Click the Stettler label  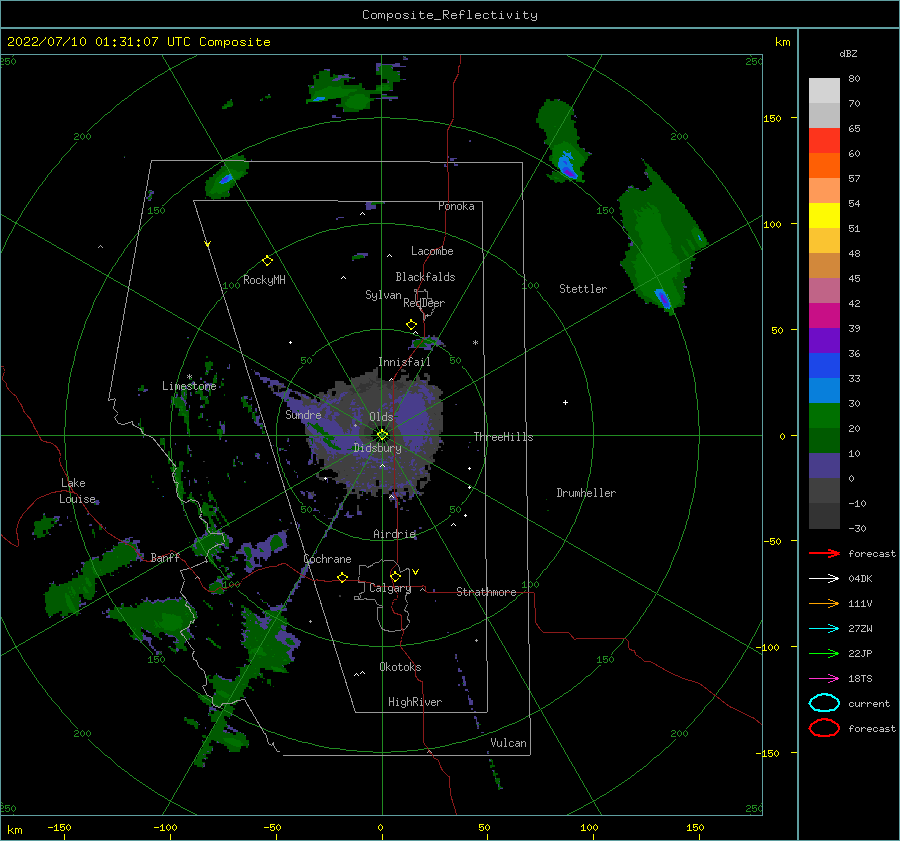(x=583, y=289)
